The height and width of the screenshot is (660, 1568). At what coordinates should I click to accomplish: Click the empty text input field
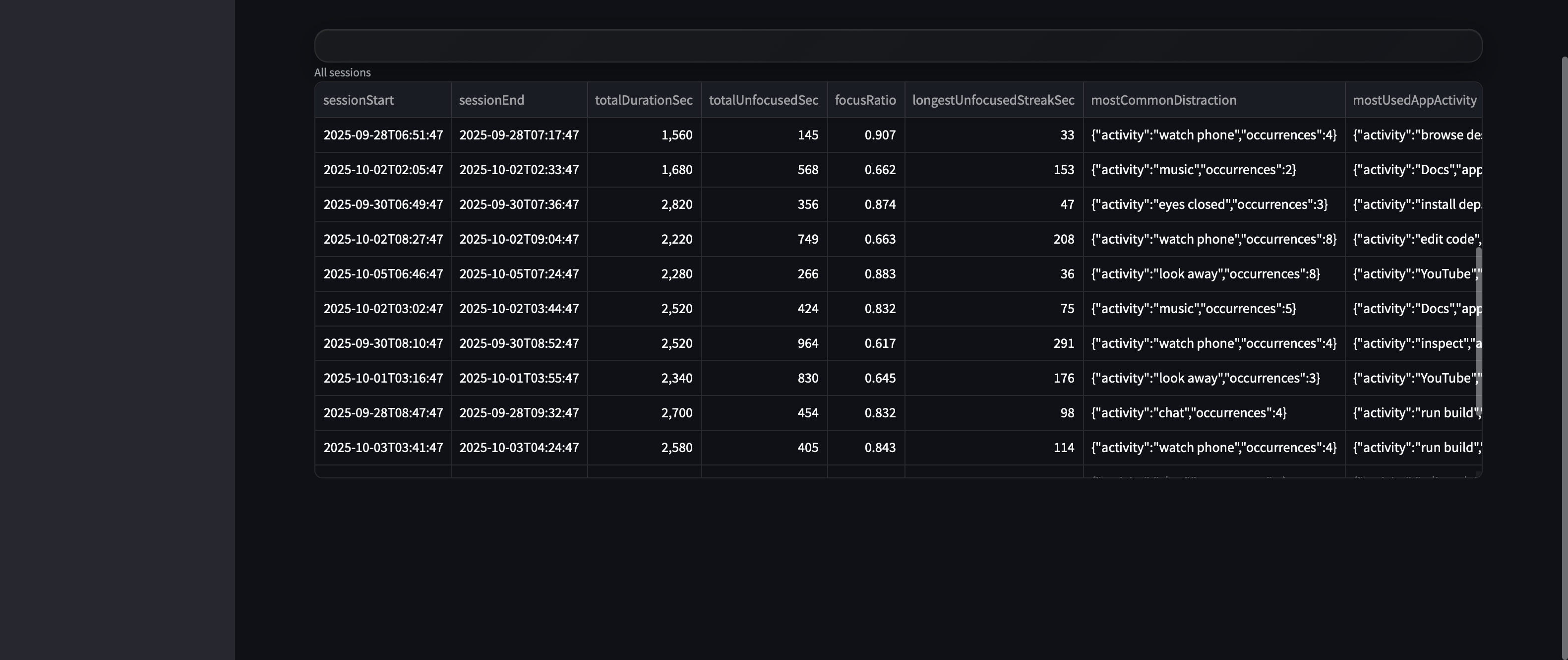[x=897, y=46]
